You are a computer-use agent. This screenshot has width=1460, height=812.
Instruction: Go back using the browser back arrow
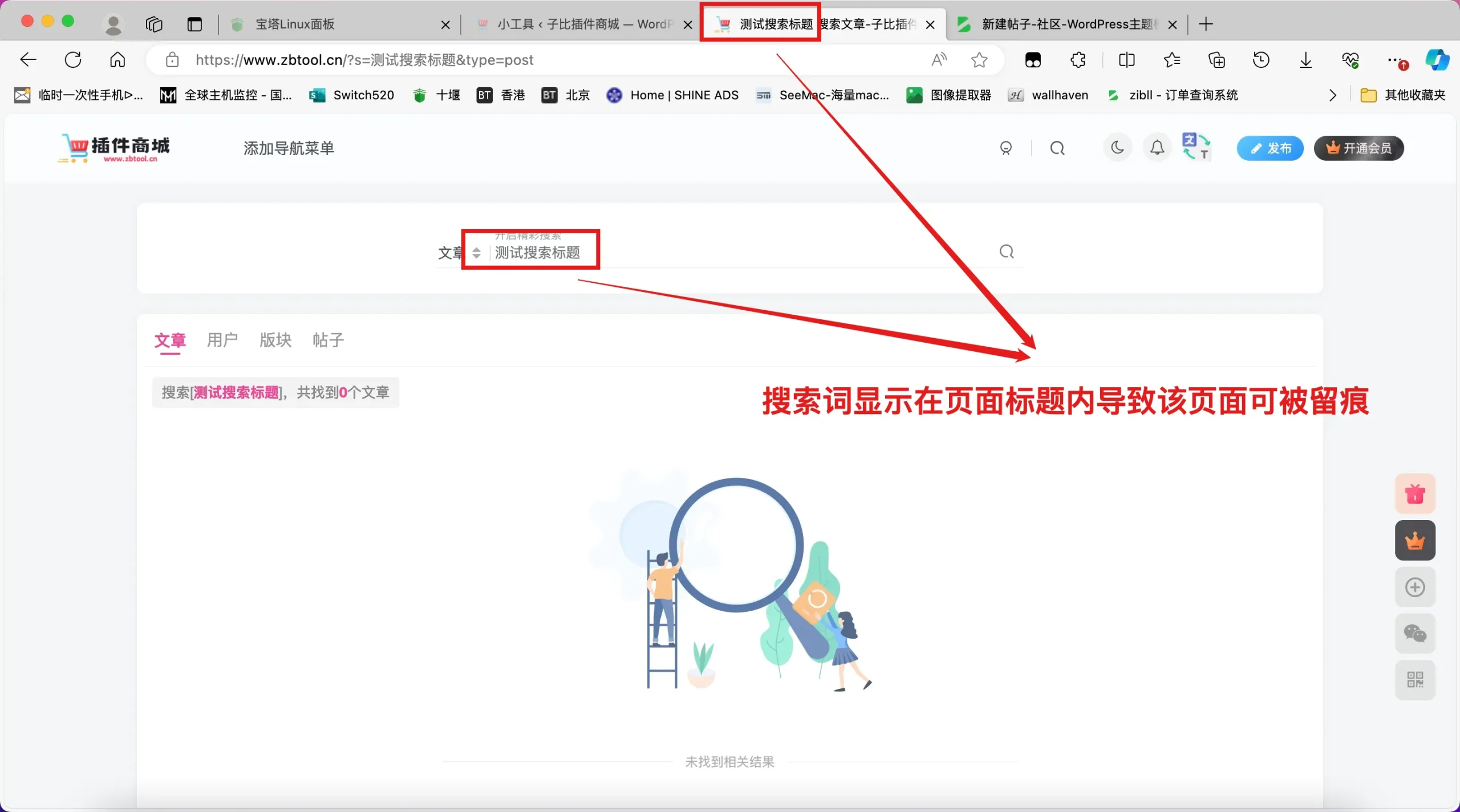coord(28,60)
